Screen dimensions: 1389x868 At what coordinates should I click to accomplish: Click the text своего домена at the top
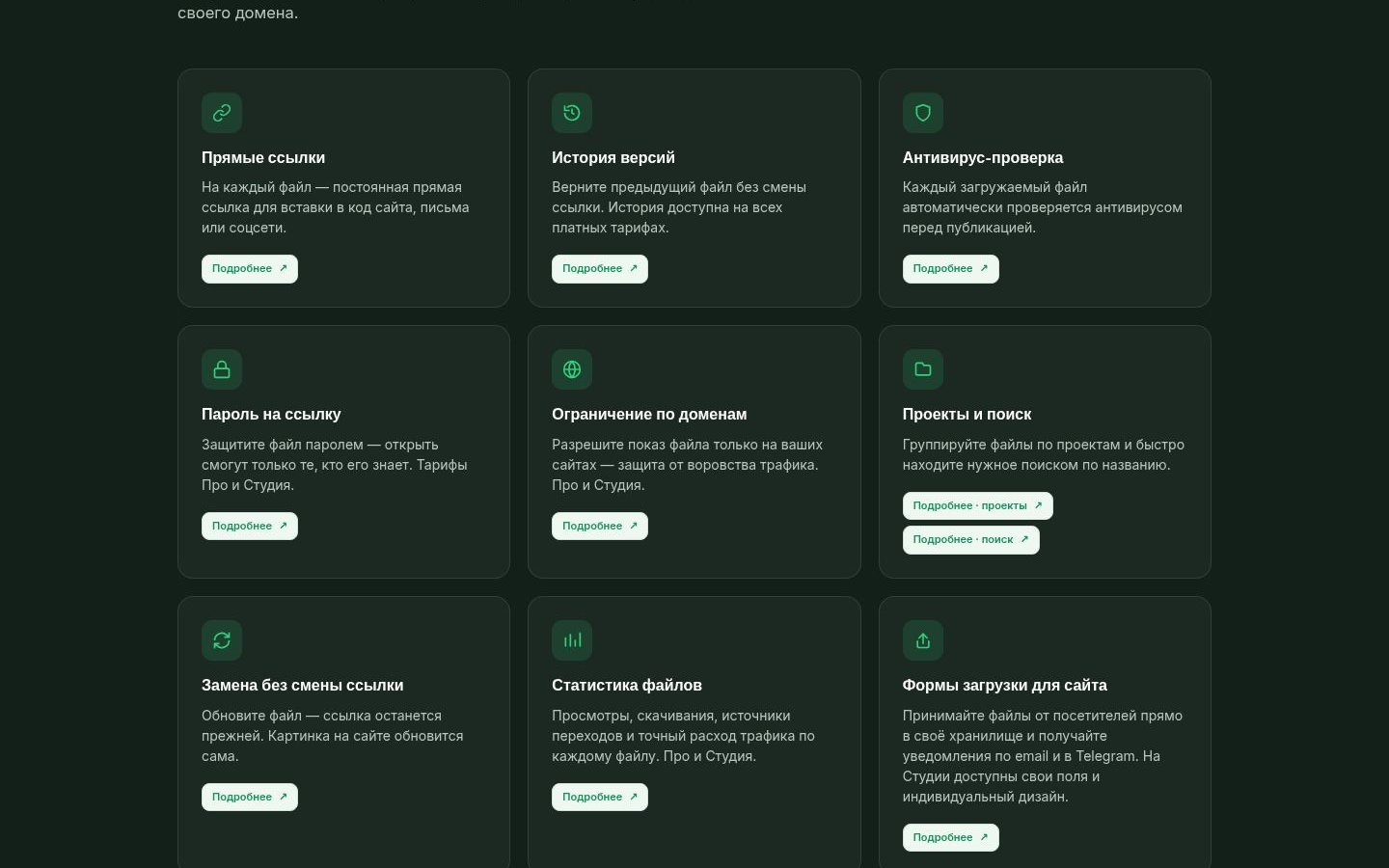coord(238,13)
